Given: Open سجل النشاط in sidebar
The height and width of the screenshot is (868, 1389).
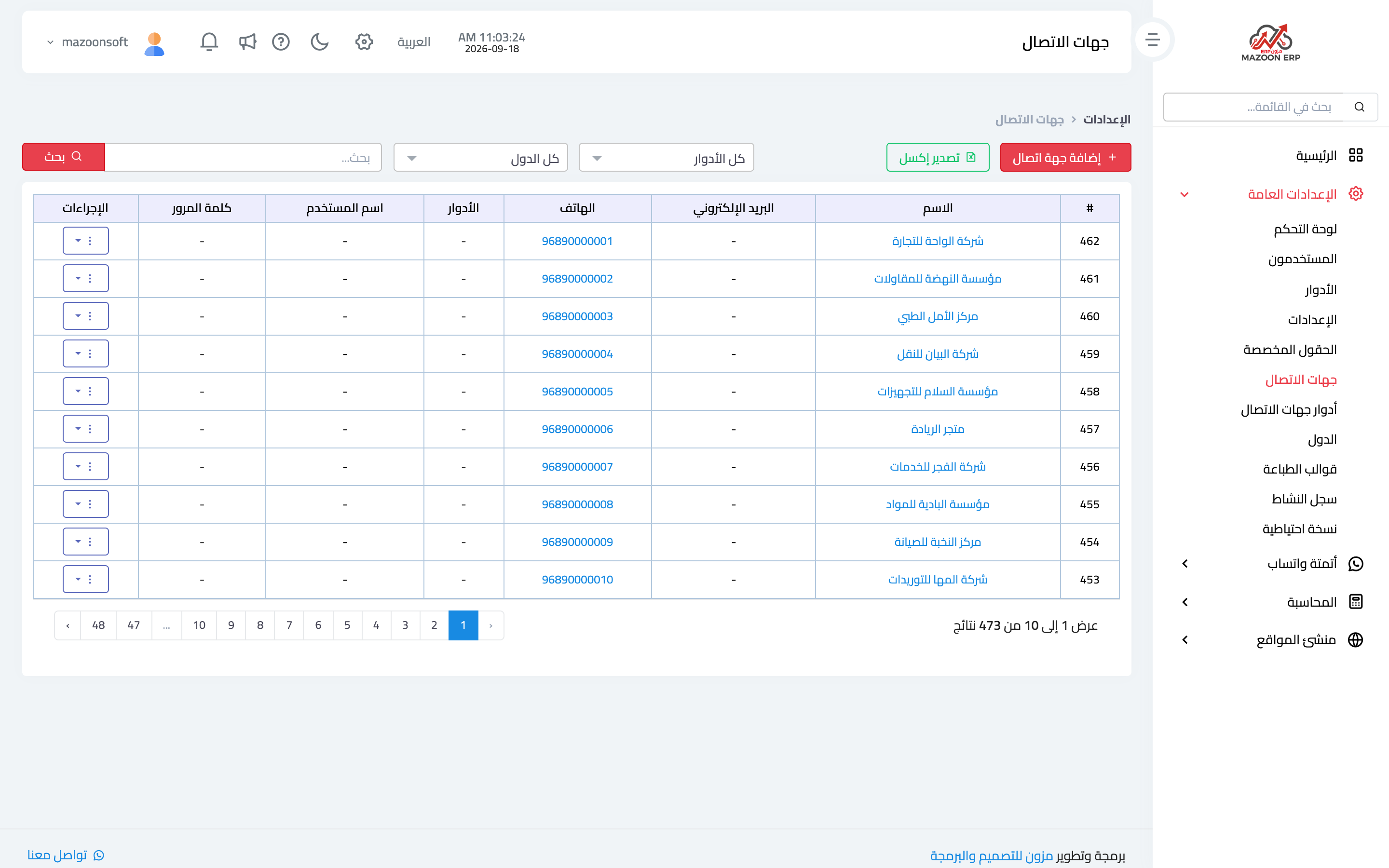Looking at the screenshot, I should 1304,499.
